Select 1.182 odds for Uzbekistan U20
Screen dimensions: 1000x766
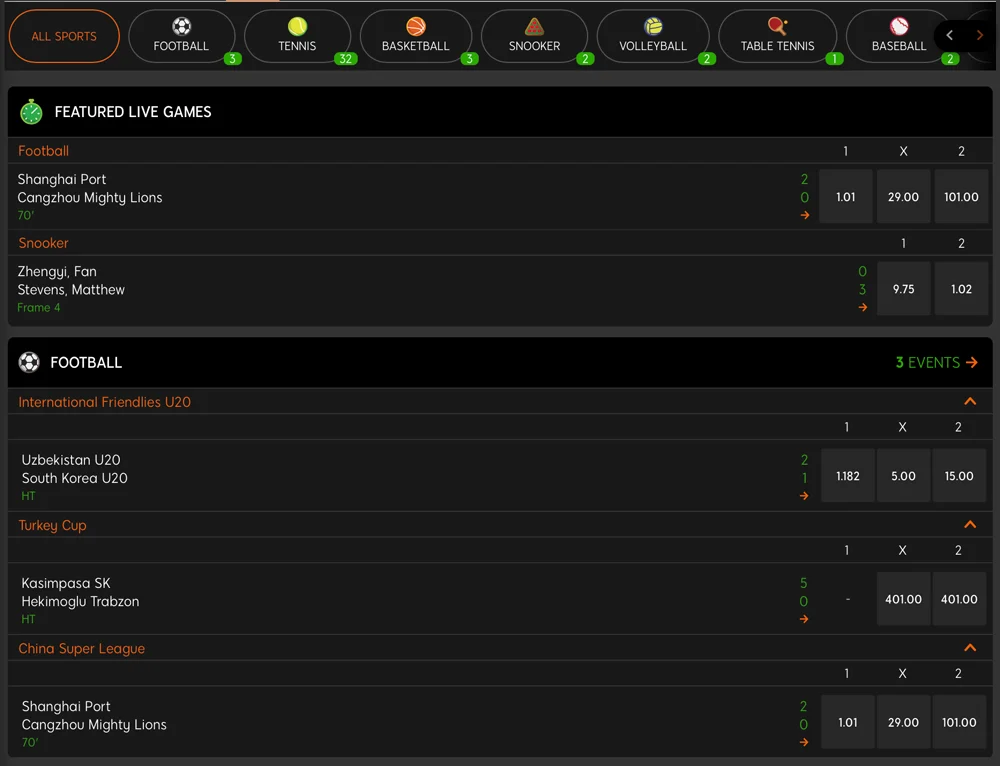[847, 476]
